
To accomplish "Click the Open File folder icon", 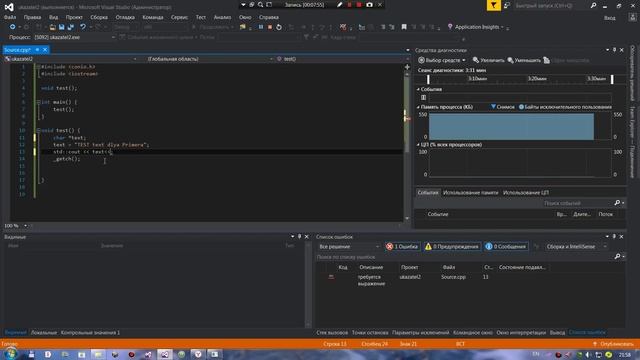I will (x=52, y=27).
